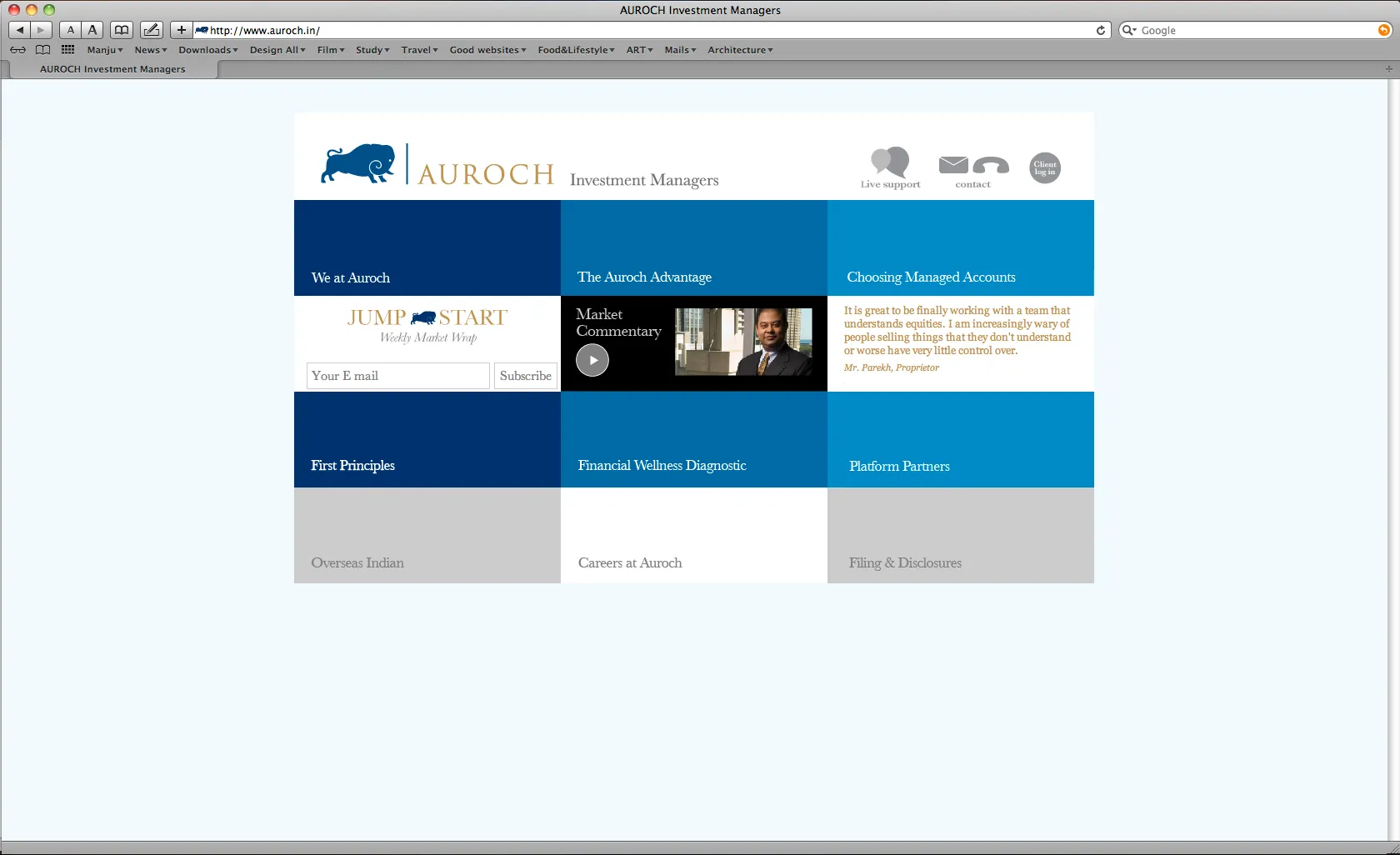This screenshot has height=855, width=1400.
Task: Open The Auroch Advantage tile
Action: (x=694, y=247)
